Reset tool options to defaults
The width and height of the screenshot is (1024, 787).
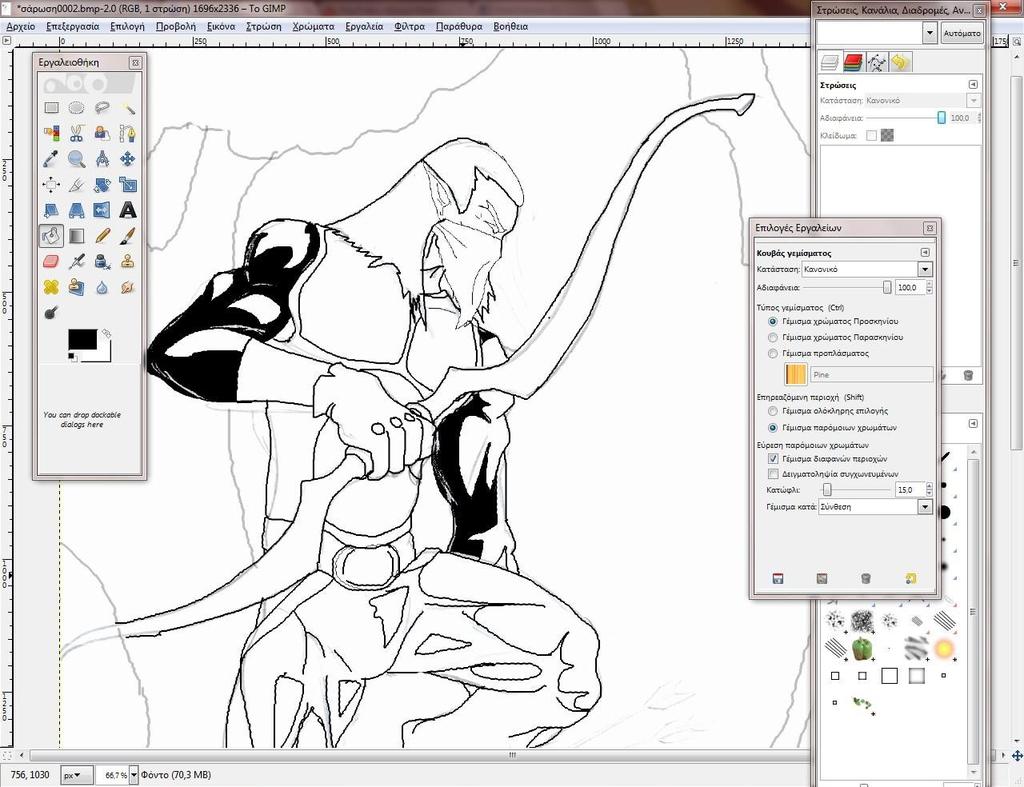910,579
